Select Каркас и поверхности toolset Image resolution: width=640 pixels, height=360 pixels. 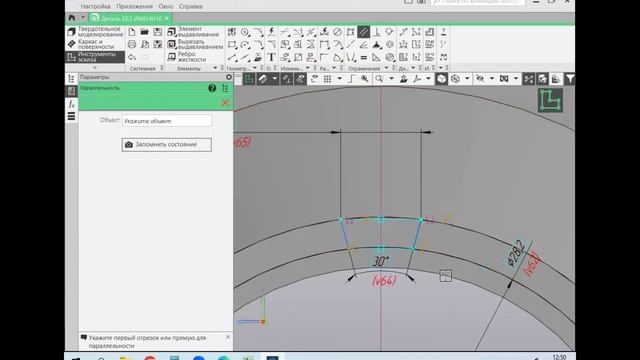[x=95, y=44]
